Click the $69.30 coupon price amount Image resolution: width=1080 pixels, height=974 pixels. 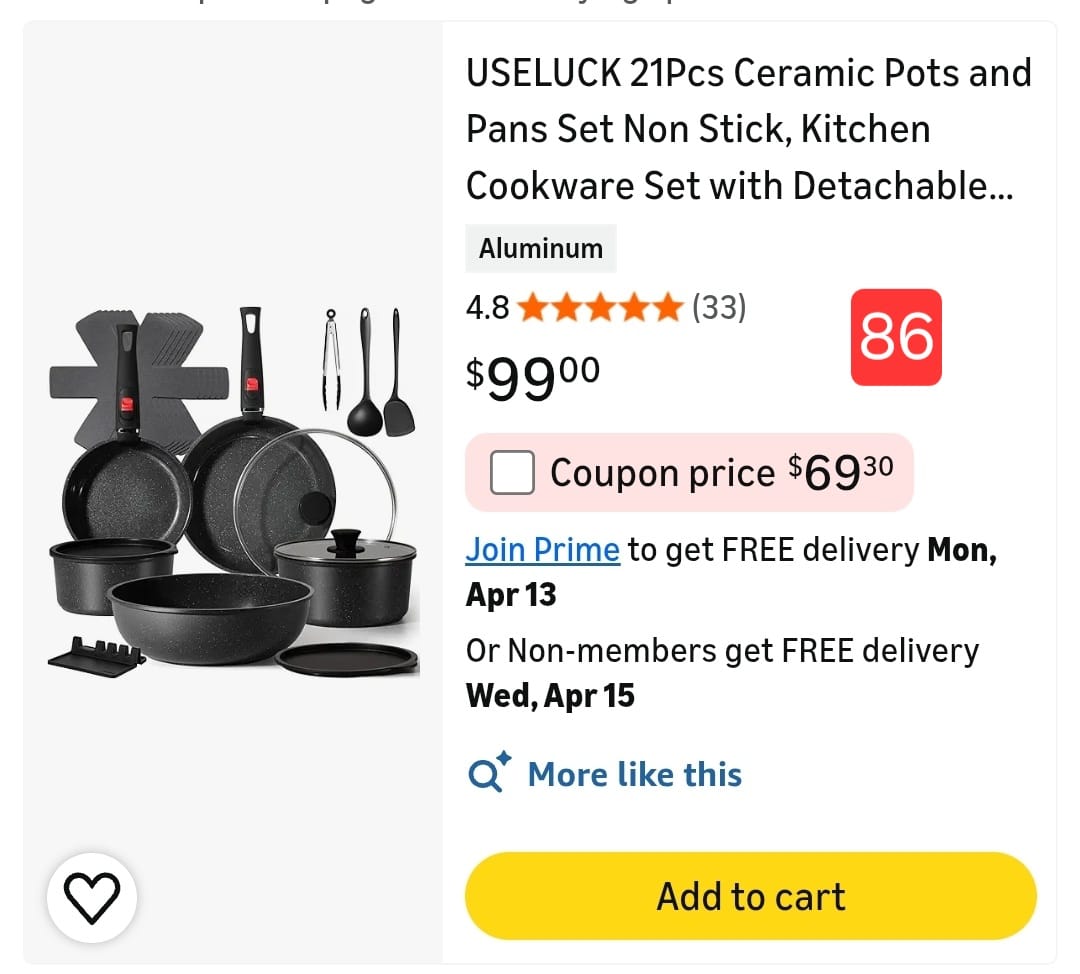pyautogui.click(x=841, y=472)
